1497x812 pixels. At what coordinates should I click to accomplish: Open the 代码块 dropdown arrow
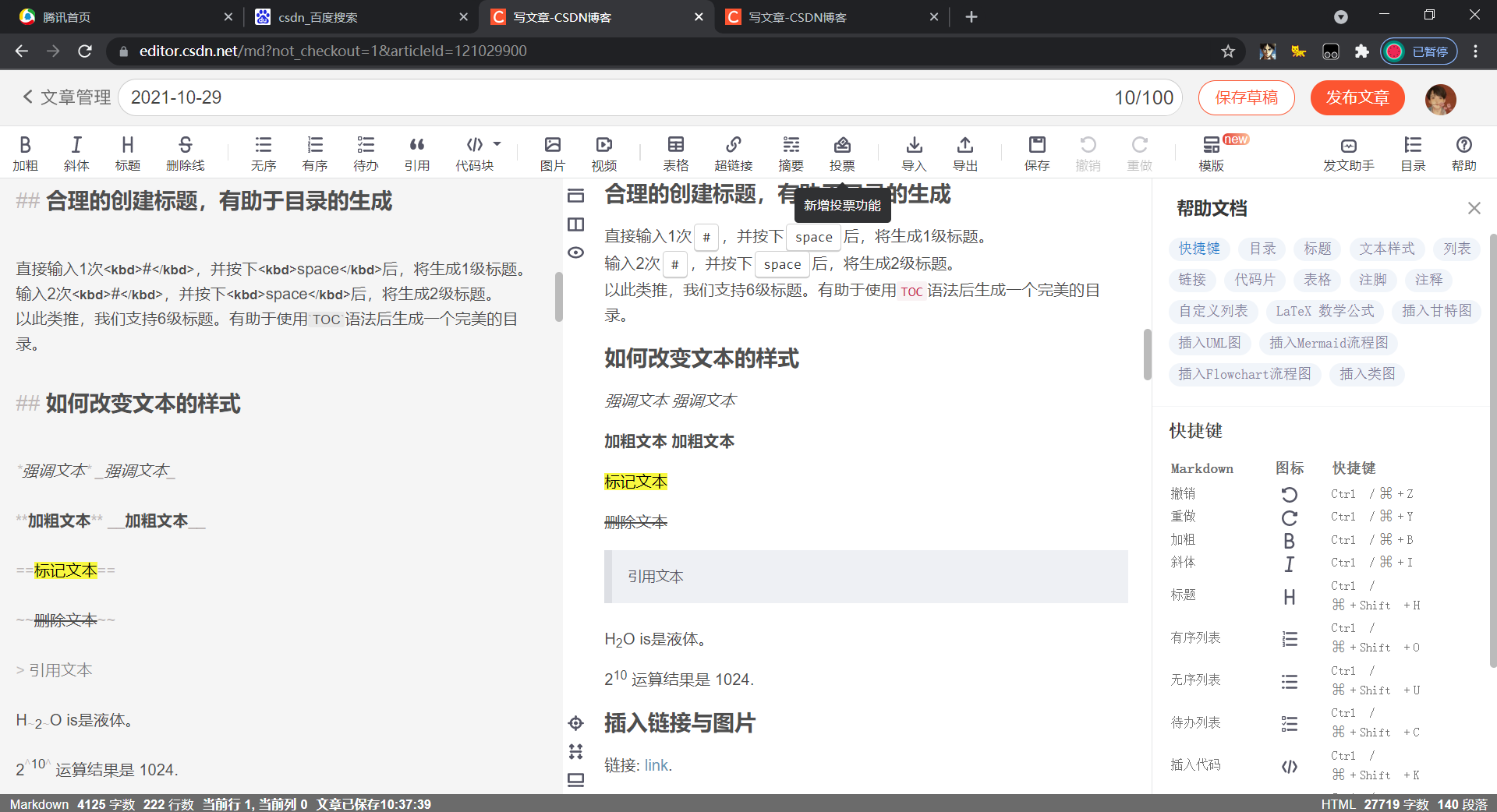point(497,144)
